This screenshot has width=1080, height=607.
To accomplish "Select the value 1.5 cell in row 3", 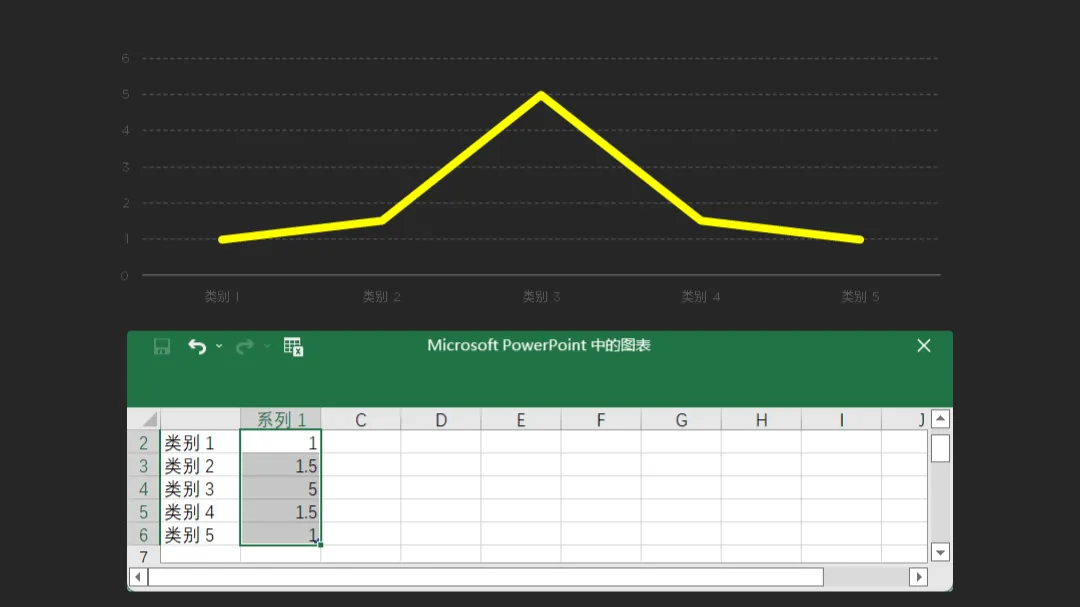I will [280, 465].
